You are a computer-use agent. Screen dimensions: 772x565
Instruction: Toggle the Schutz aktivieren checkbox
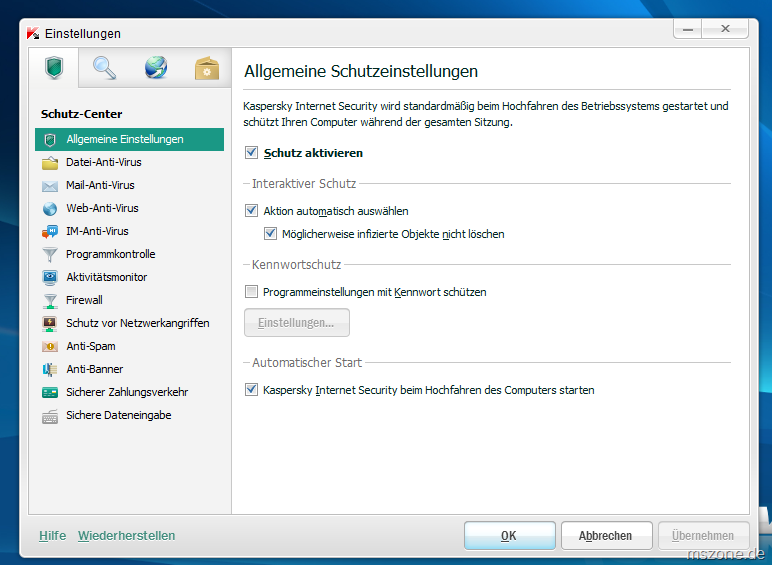(251, 153)
